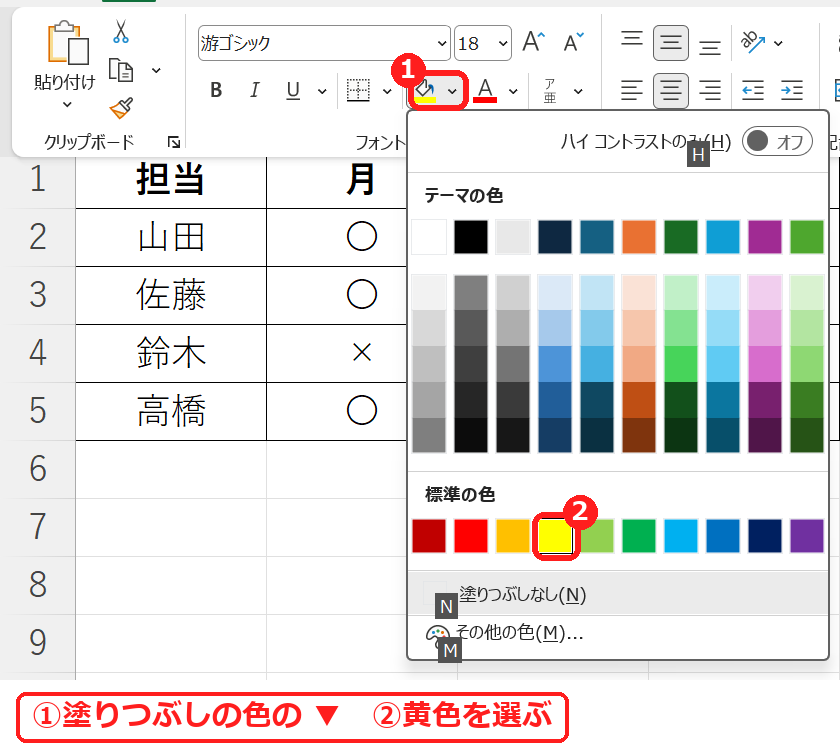Expand the Underline style dropdown
The width and height of the screenshot is (840, 750).
[x=322, y=91]
